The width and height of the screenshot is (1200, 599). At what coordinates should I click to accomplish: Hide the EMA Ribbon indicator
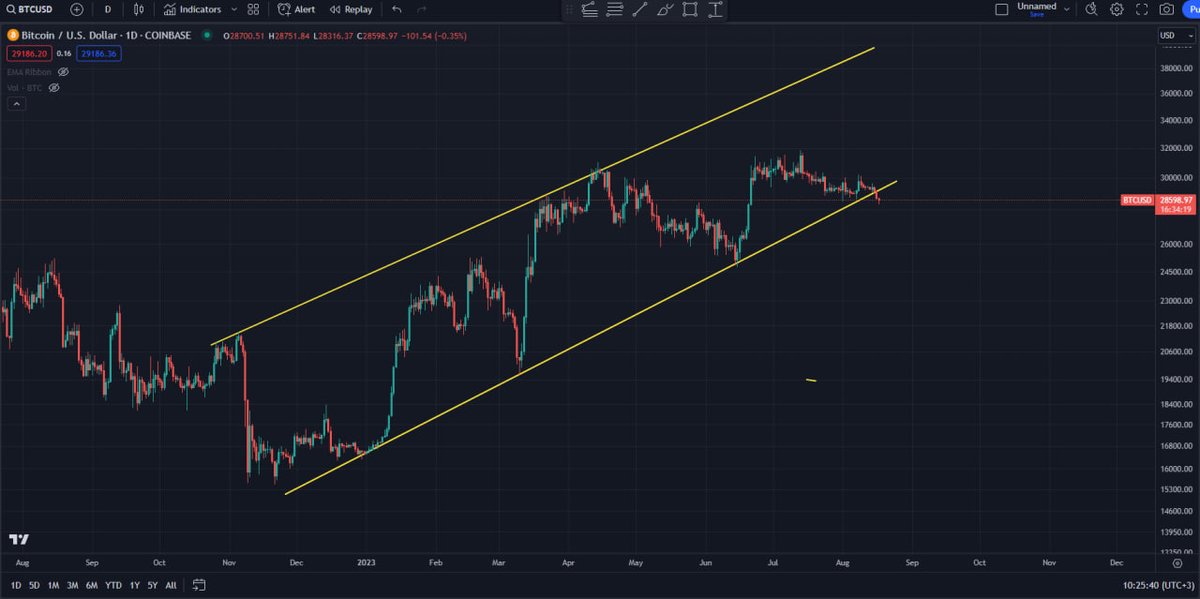click(x=63, y=71)
